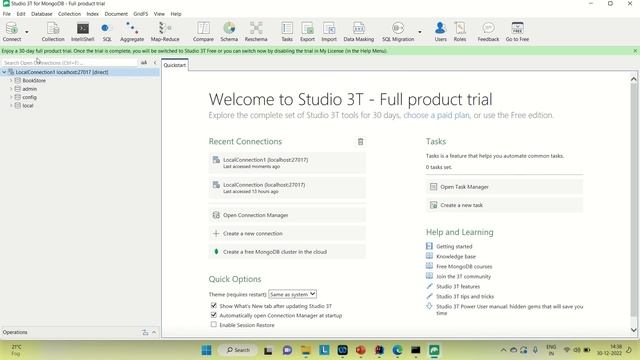Screen dimensions: 640x360
Task: Launch the SQL Migration tool
Action: point(398,31)
